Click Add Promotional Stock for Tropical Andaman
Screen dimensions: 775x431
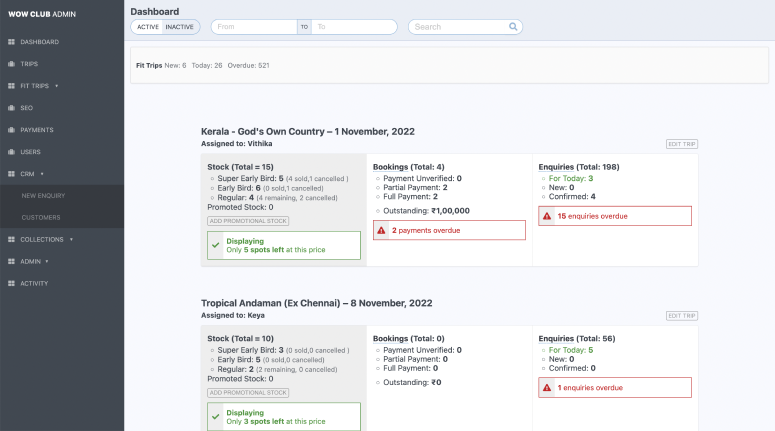(247, 393)
